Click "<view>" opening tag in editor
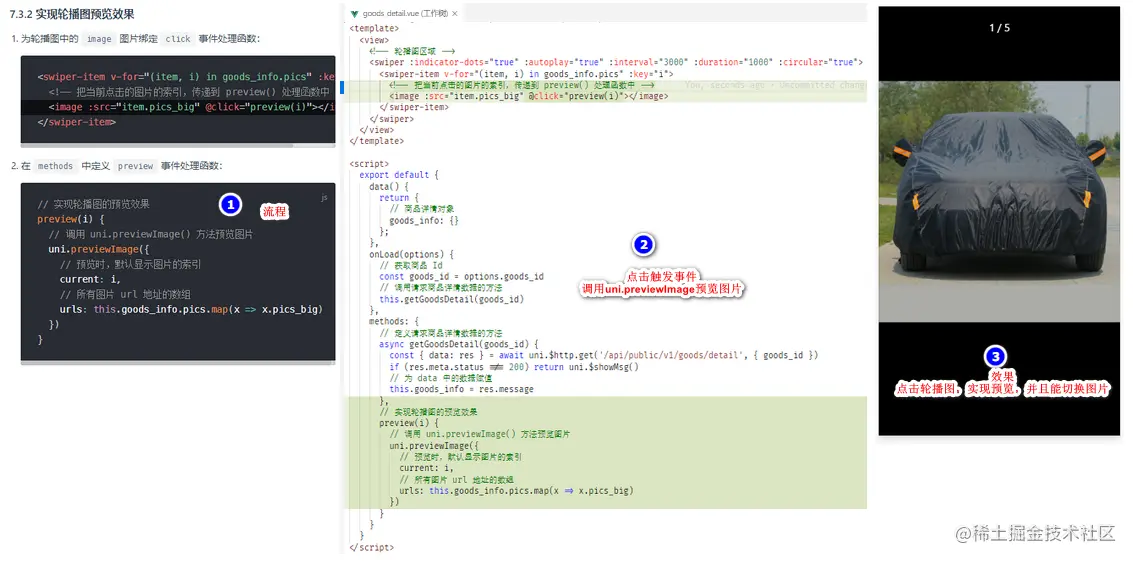 click(x=374, y=40)
